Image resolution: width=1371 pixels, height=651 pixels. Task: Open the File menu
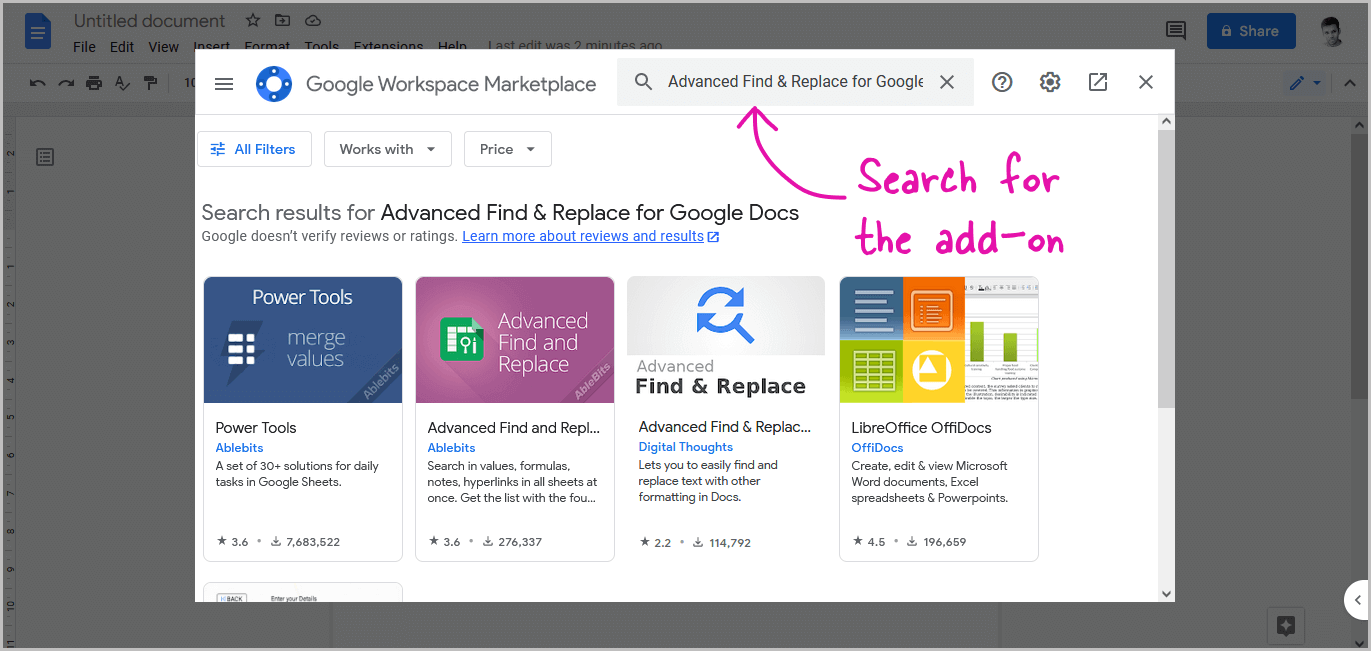point(83,46)
